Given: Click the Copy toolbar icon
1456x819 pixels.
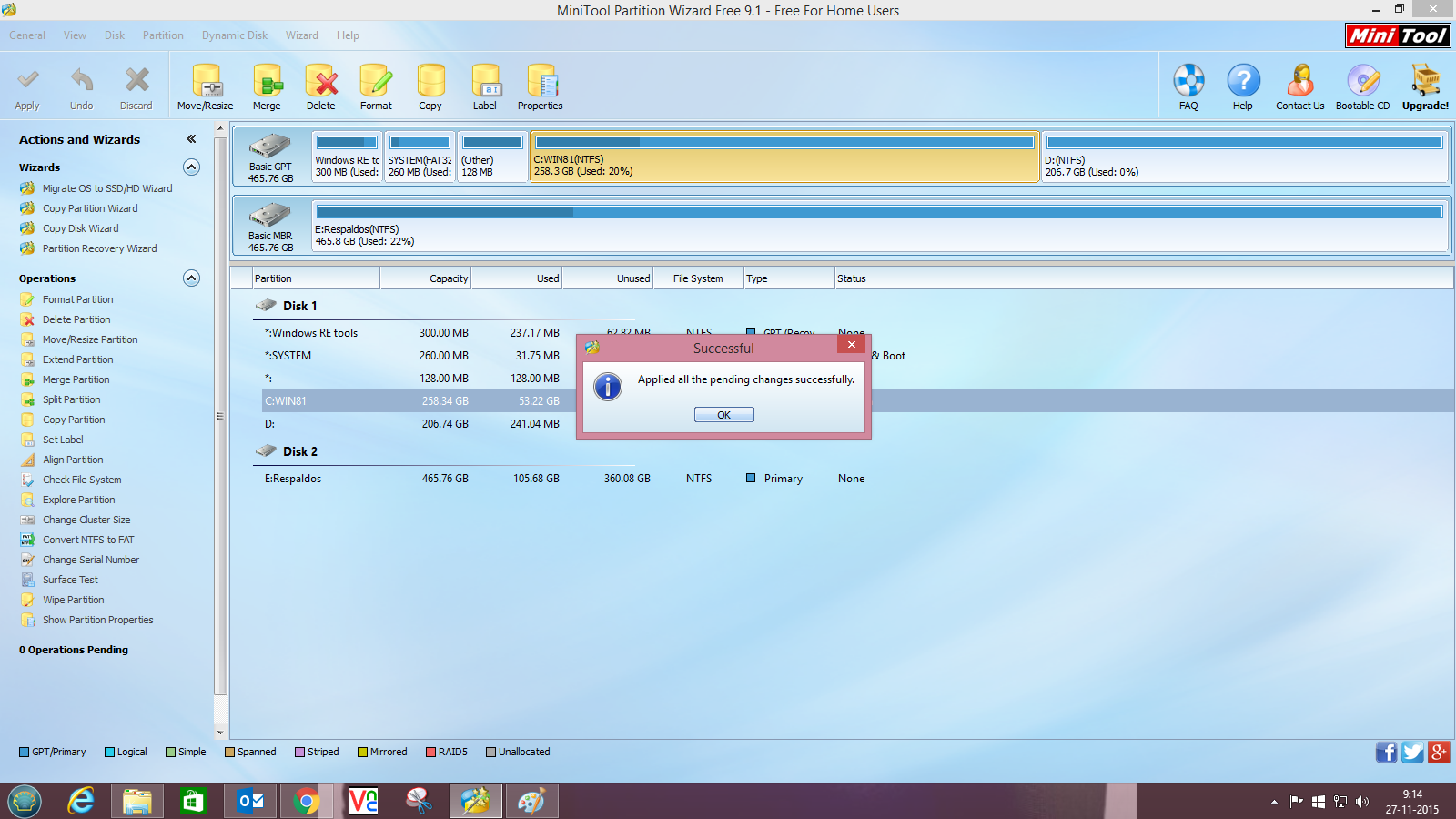Looking at the screenshot, I should click(430, 80).
